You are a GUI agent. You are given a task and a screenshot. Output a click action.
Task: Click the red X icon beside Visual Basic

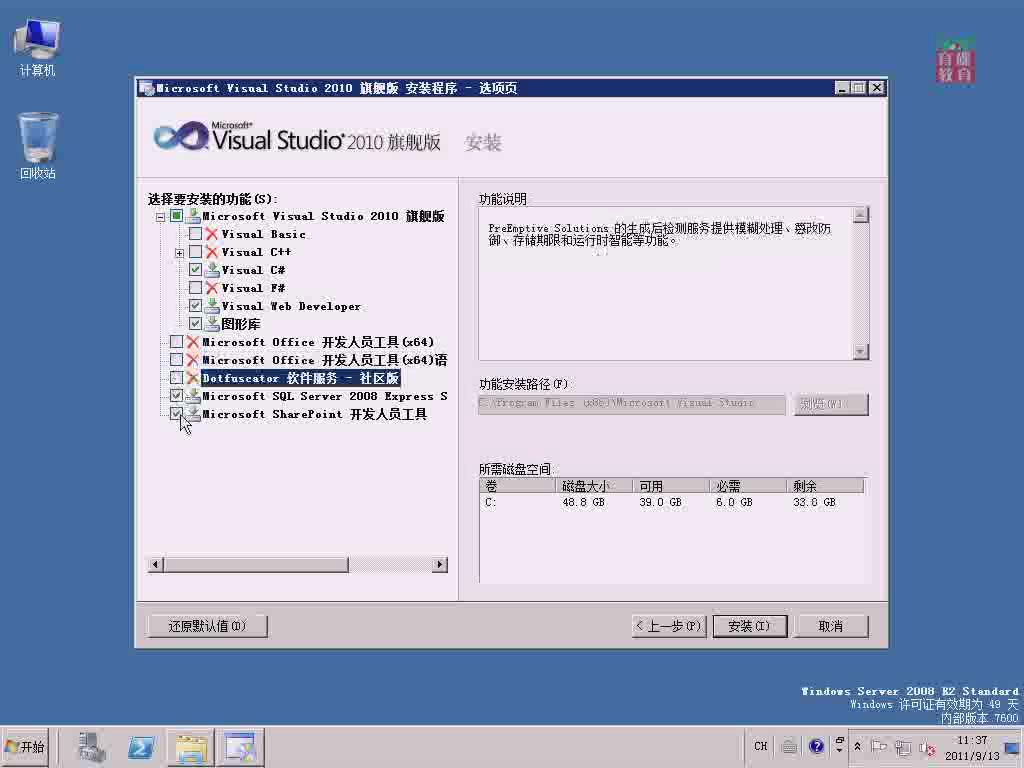pyautogui.click(x=211, y=234)
